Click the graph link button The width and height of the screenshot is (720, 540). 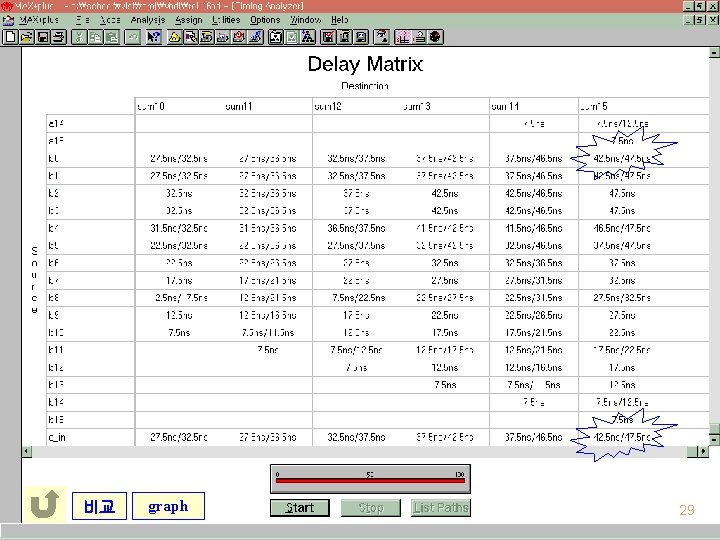[x=168, y=506]
